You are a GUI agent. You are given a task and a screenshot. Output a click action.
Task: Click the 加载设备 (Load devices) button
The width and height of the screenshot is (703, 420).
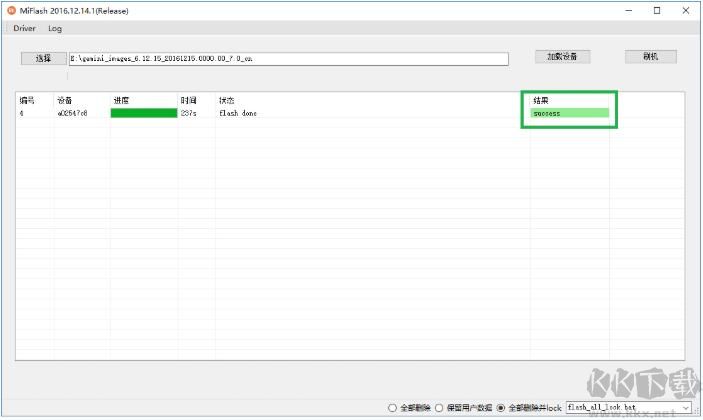561,56
